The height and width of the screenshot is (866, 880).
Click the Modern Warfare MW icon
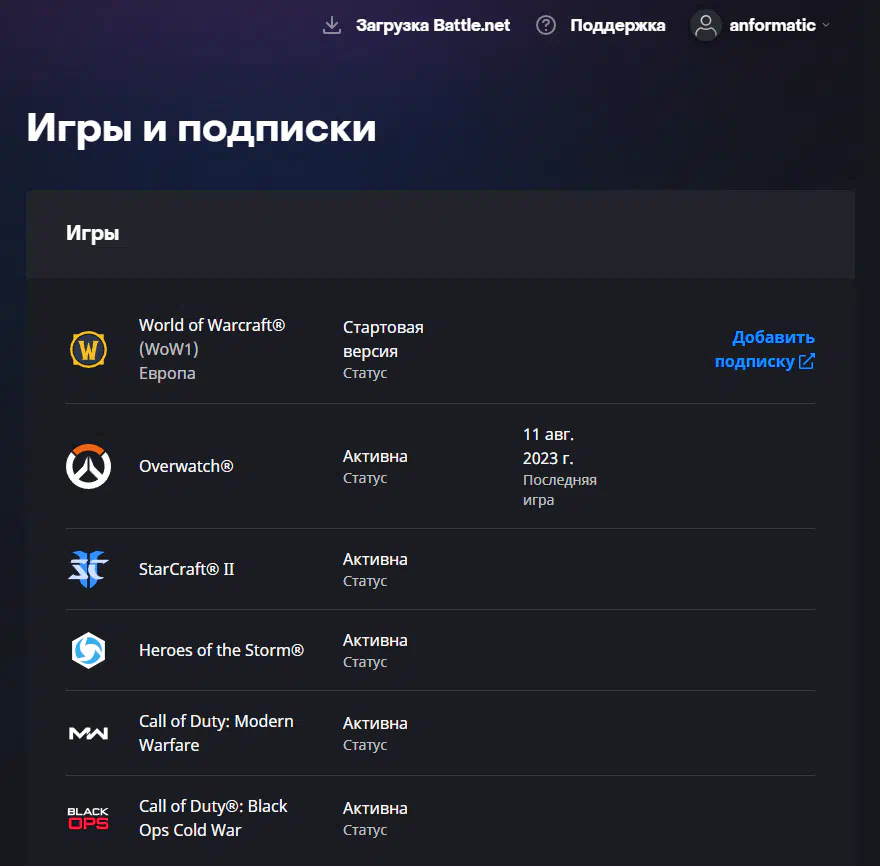click(88, 733)
